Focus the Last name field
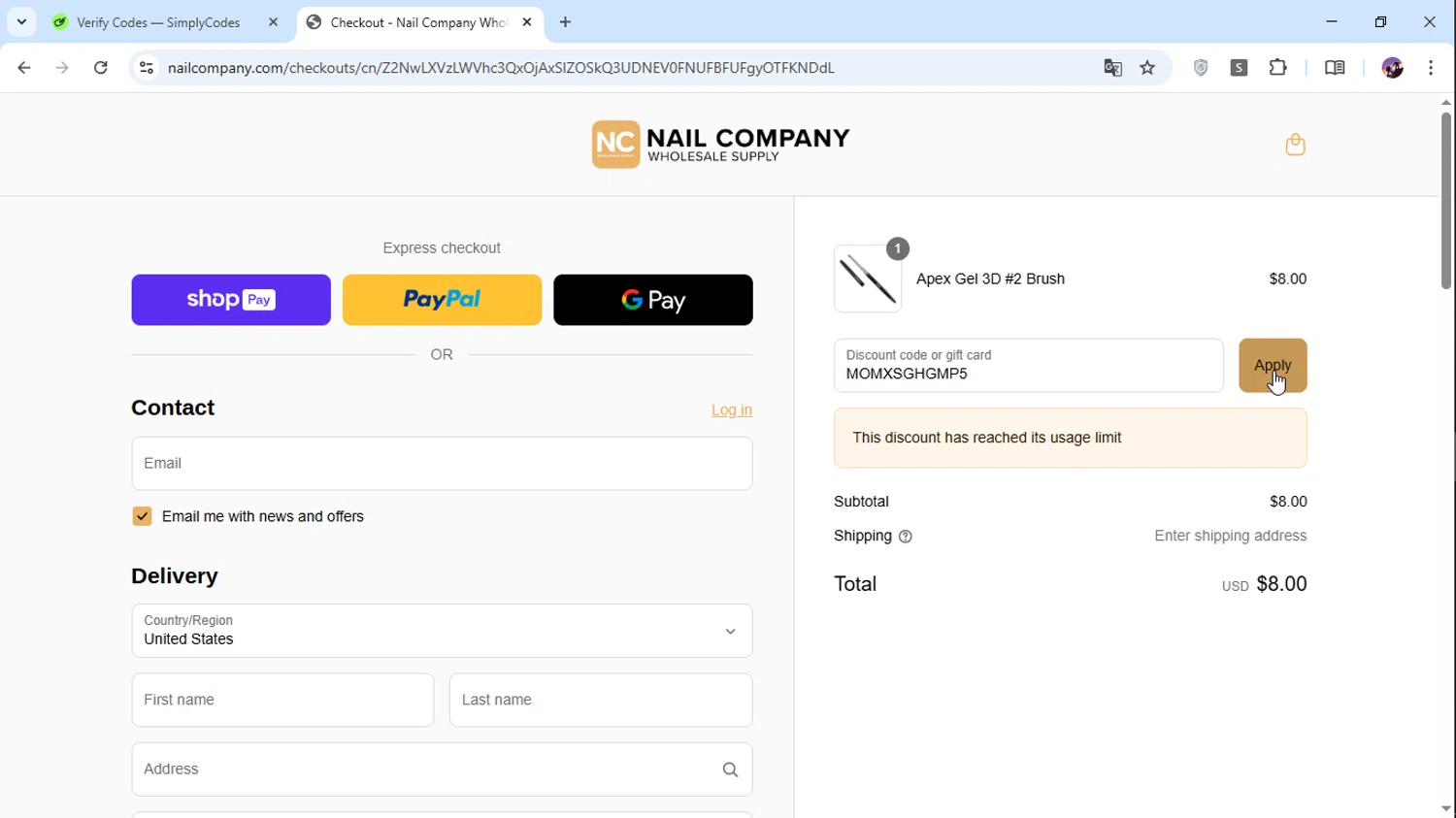Screen dimensions: 1456x818 coord(601,700)
